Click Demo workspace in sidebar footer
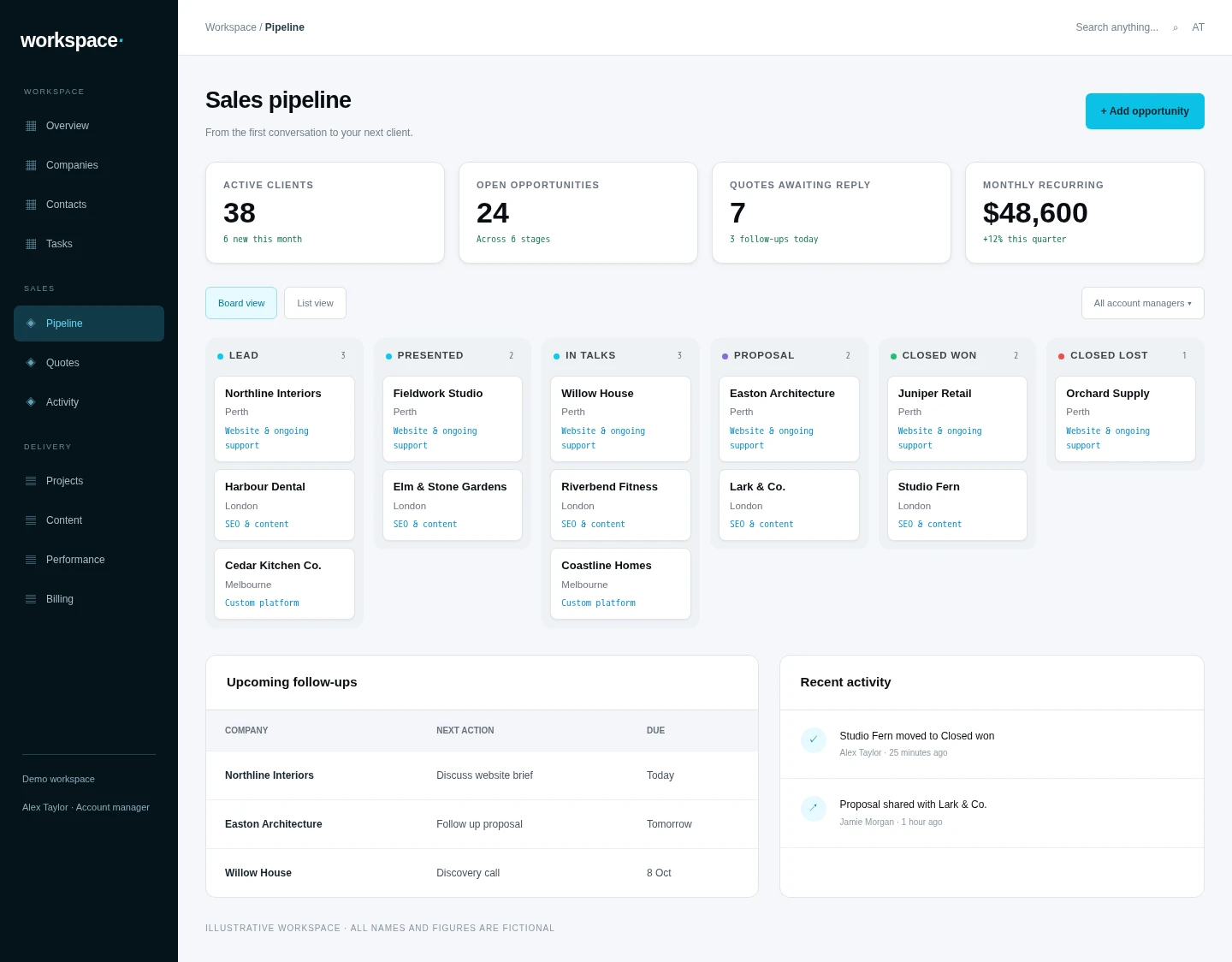The image size is (1232, 962). coord(58,779)
